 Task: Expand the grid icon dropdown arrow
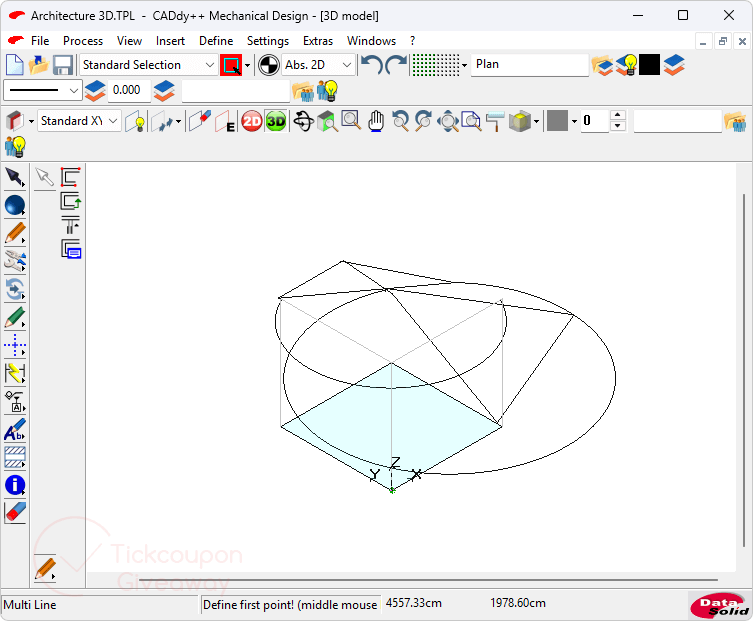(x=464, y=65)
